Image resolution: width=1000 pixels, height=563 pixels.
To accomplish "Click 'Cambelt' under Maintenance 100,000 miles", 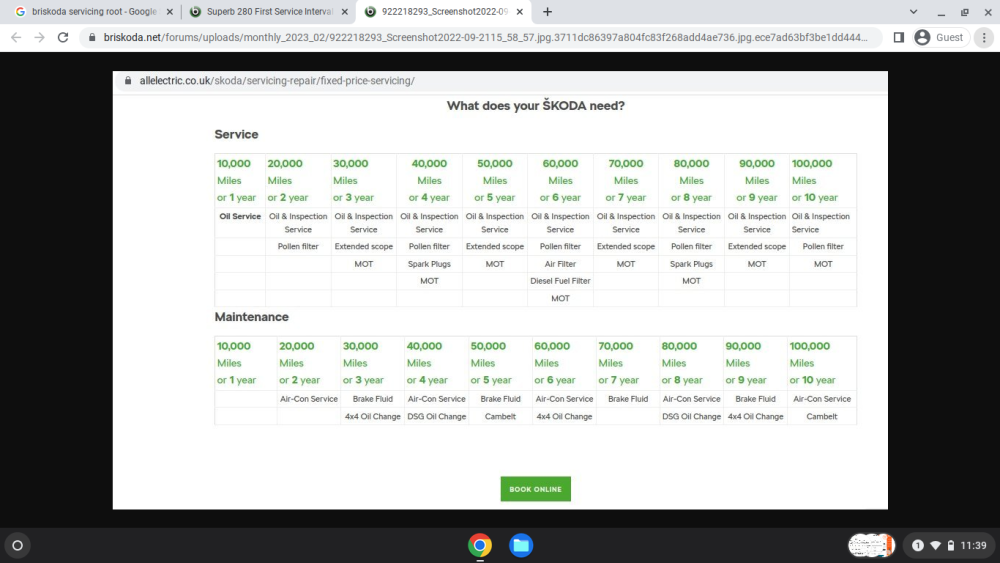I will point(821,416).
